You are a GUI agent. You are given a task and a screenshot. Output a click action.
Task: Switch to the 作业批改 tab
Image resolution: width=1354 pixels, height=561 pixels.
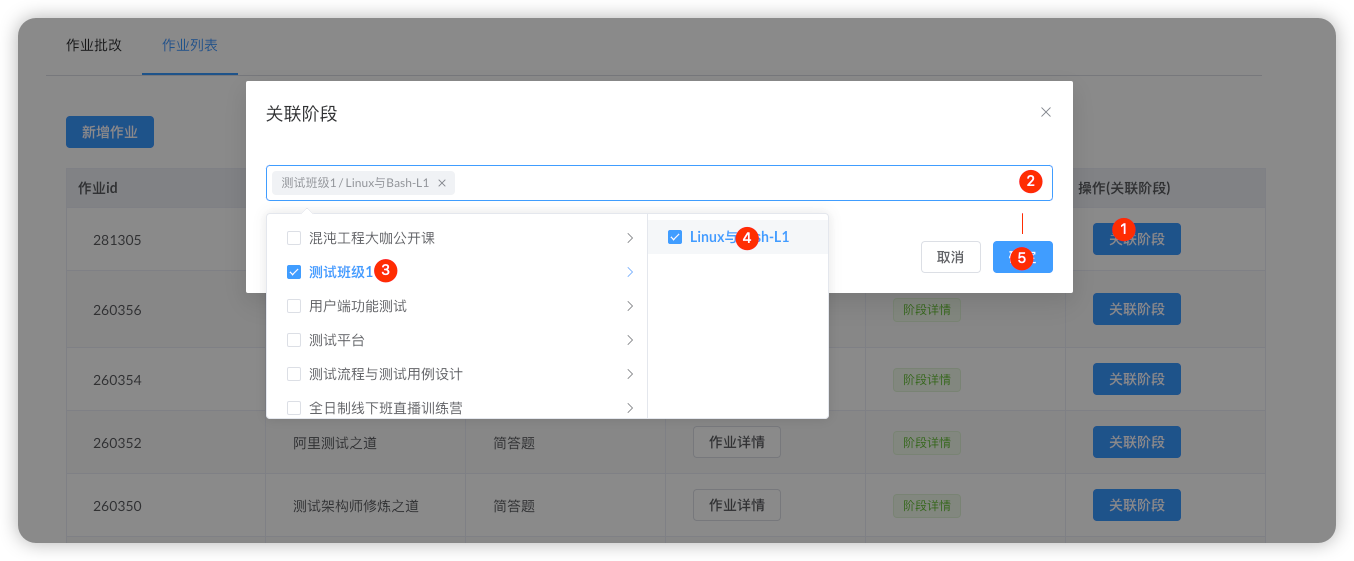94,45
